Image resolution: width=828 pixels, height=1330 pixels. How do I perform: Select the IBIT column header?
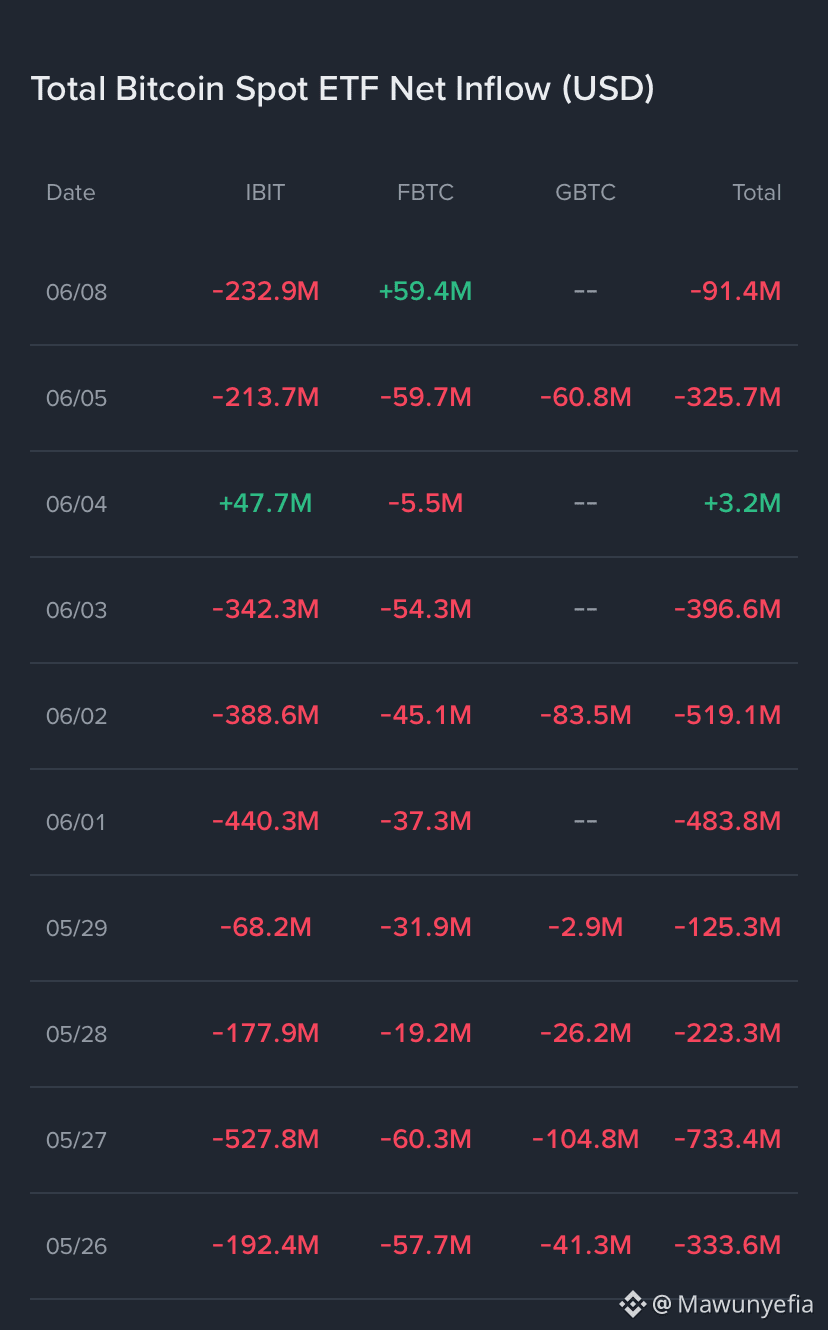pos(265,192)
